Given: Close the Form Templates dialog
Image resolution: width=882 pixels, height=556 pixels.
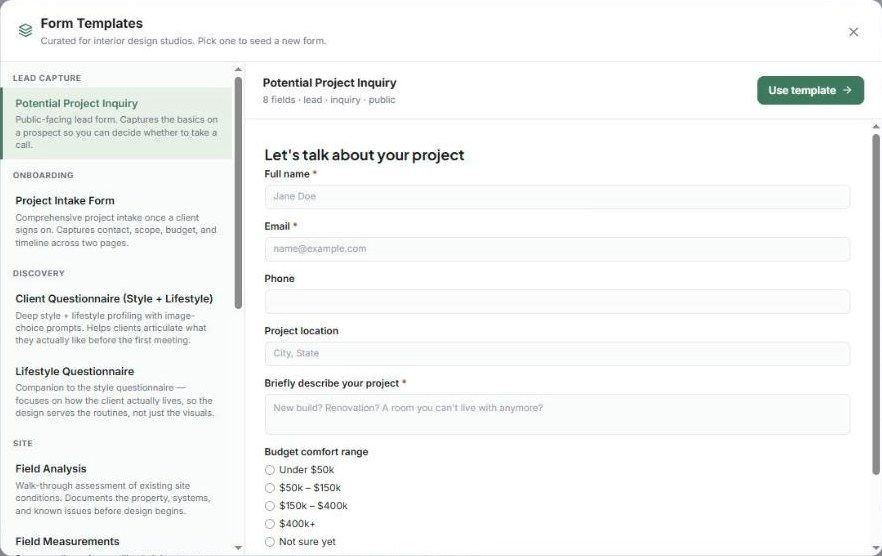Looking at the screenshot, I should coord(853,32).
